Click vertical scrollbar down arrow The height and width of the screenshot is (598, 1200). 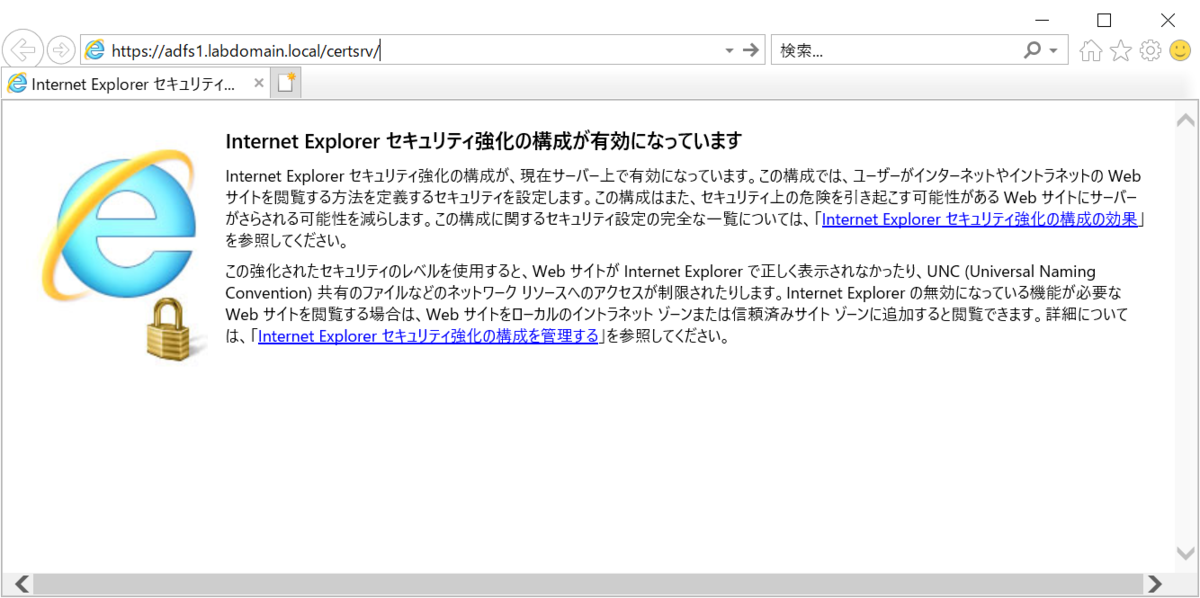coord(1186,553)
